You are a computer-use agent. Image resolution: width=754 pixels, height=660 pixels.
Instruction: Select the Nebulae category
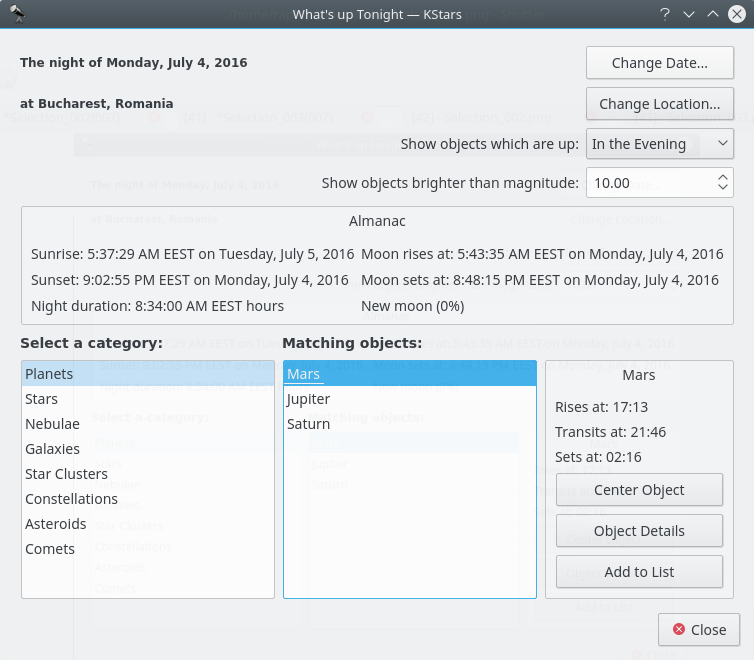point(52,424)
